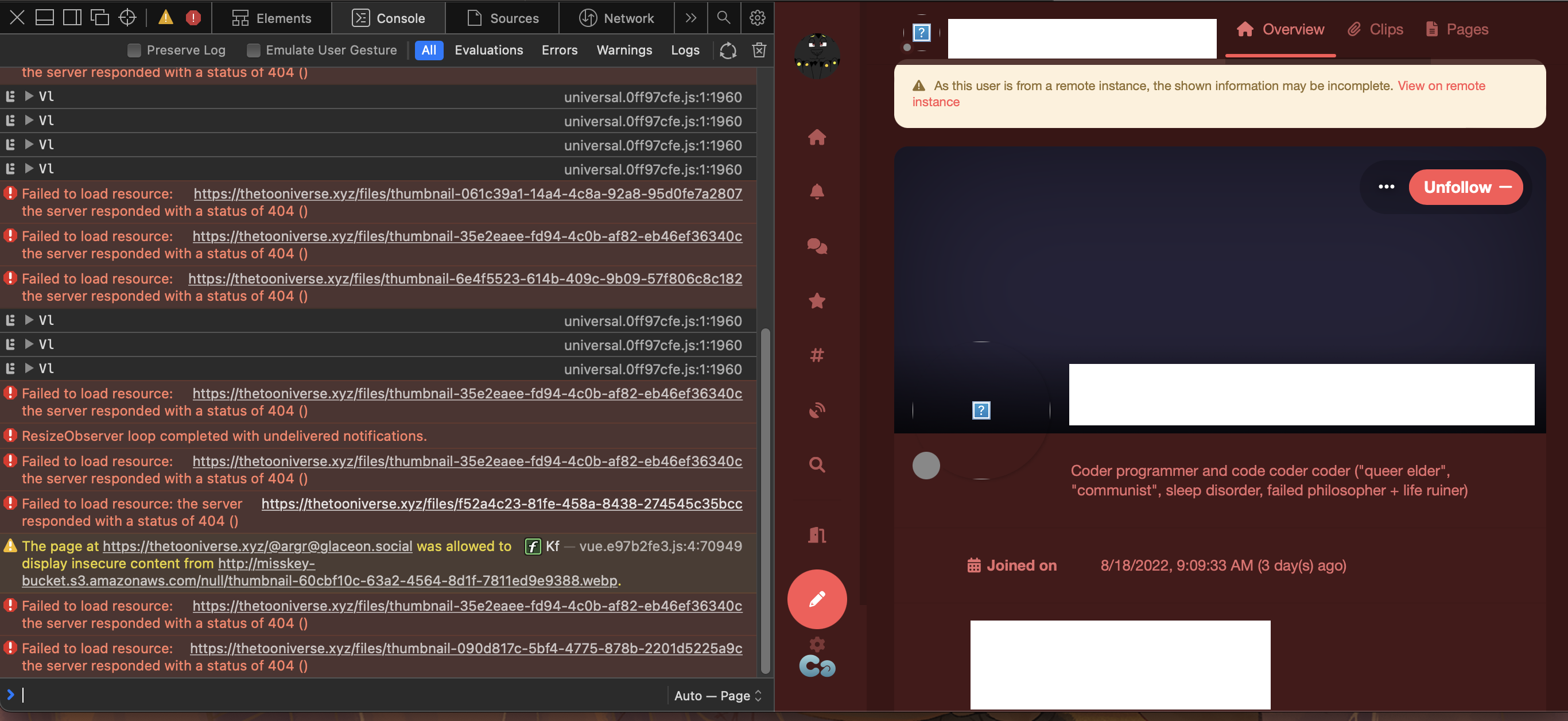Open messaging via the chat bubble icon
The image size is (1568, 721).
click(x=817, y=246)
